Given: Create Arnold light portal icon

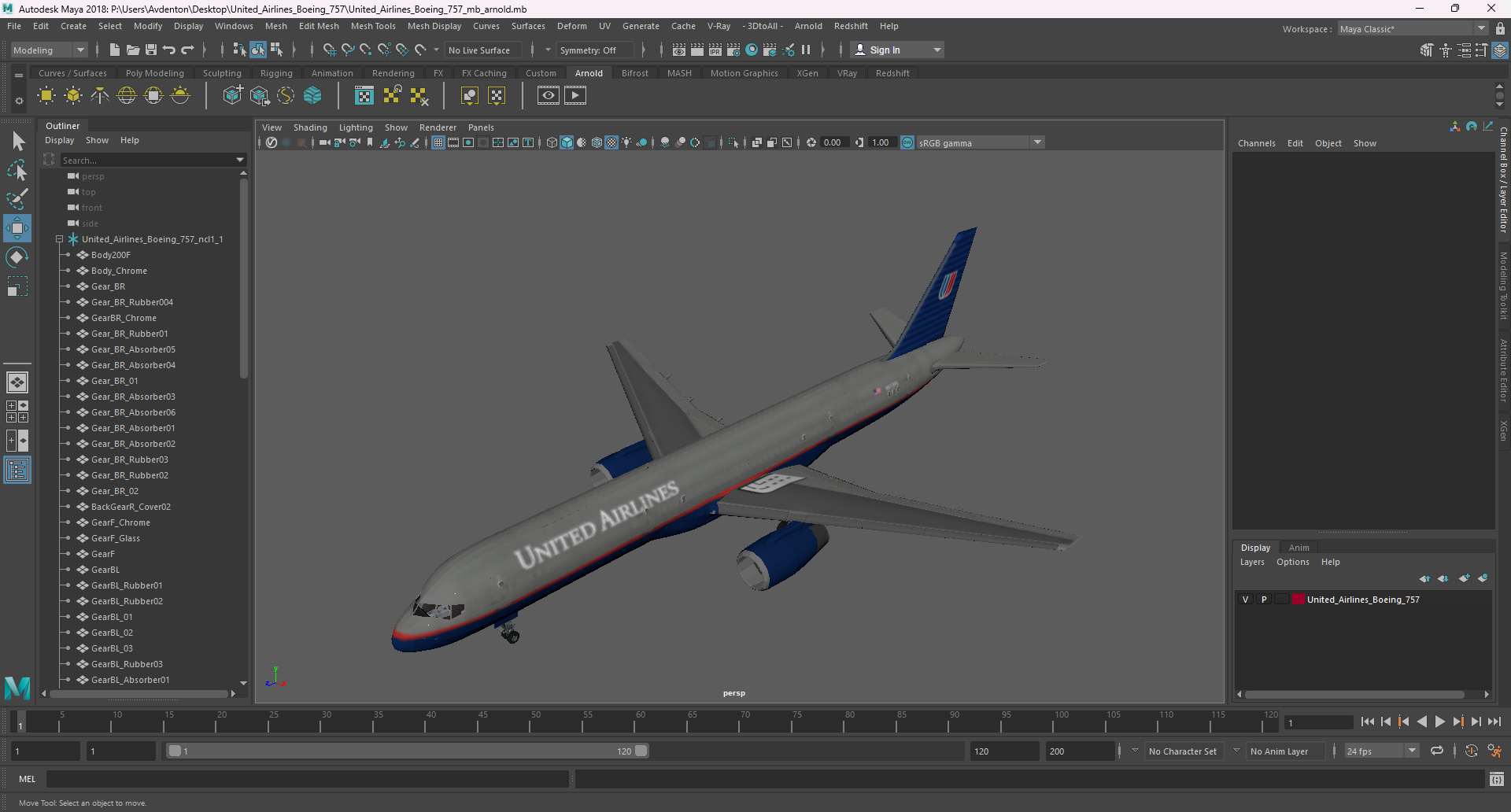Looking at the screenshot, I should (x=153, y=96).
